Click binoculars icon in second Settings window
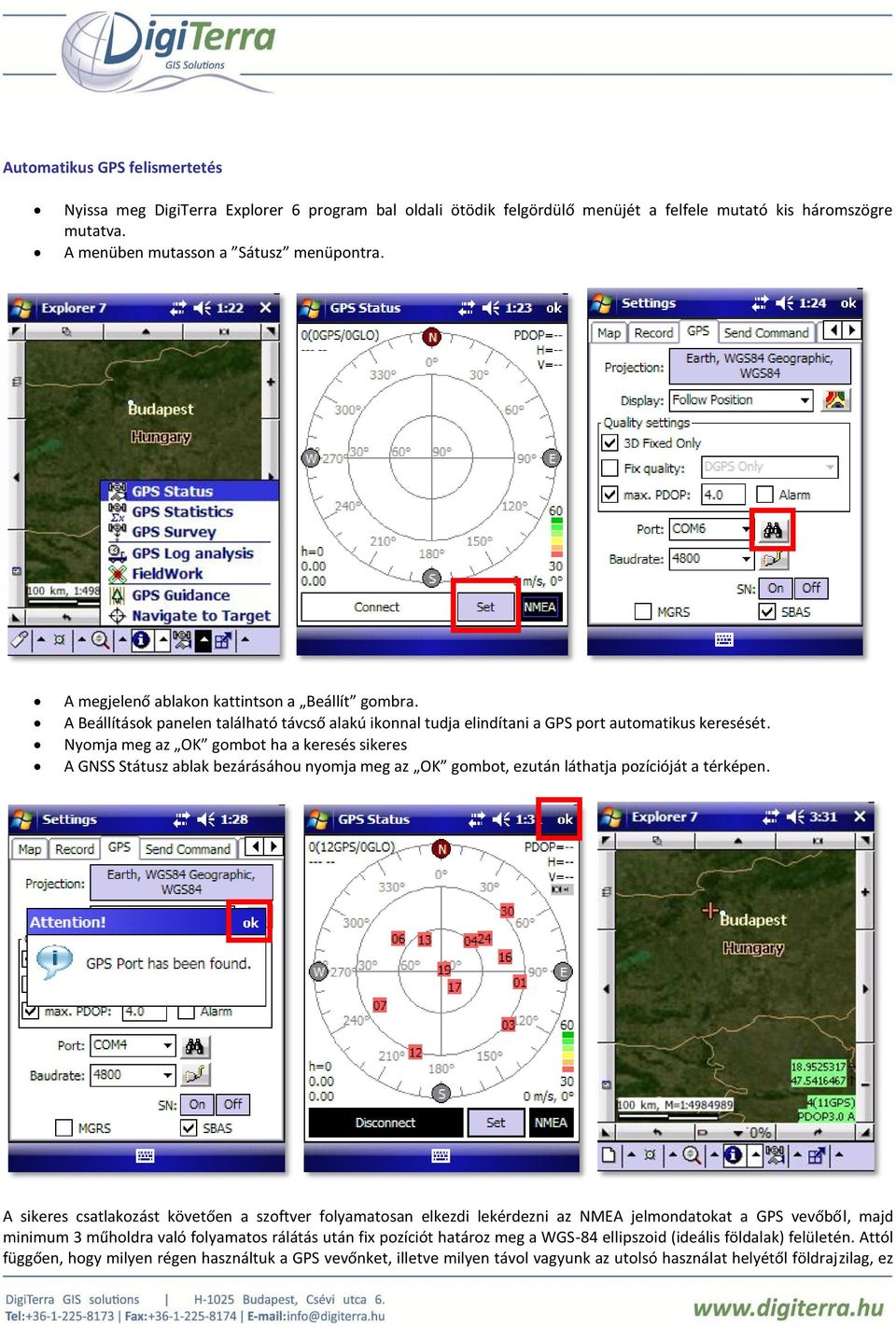Viewport: 896px width, 1327px height. (x=194, y=1046)
